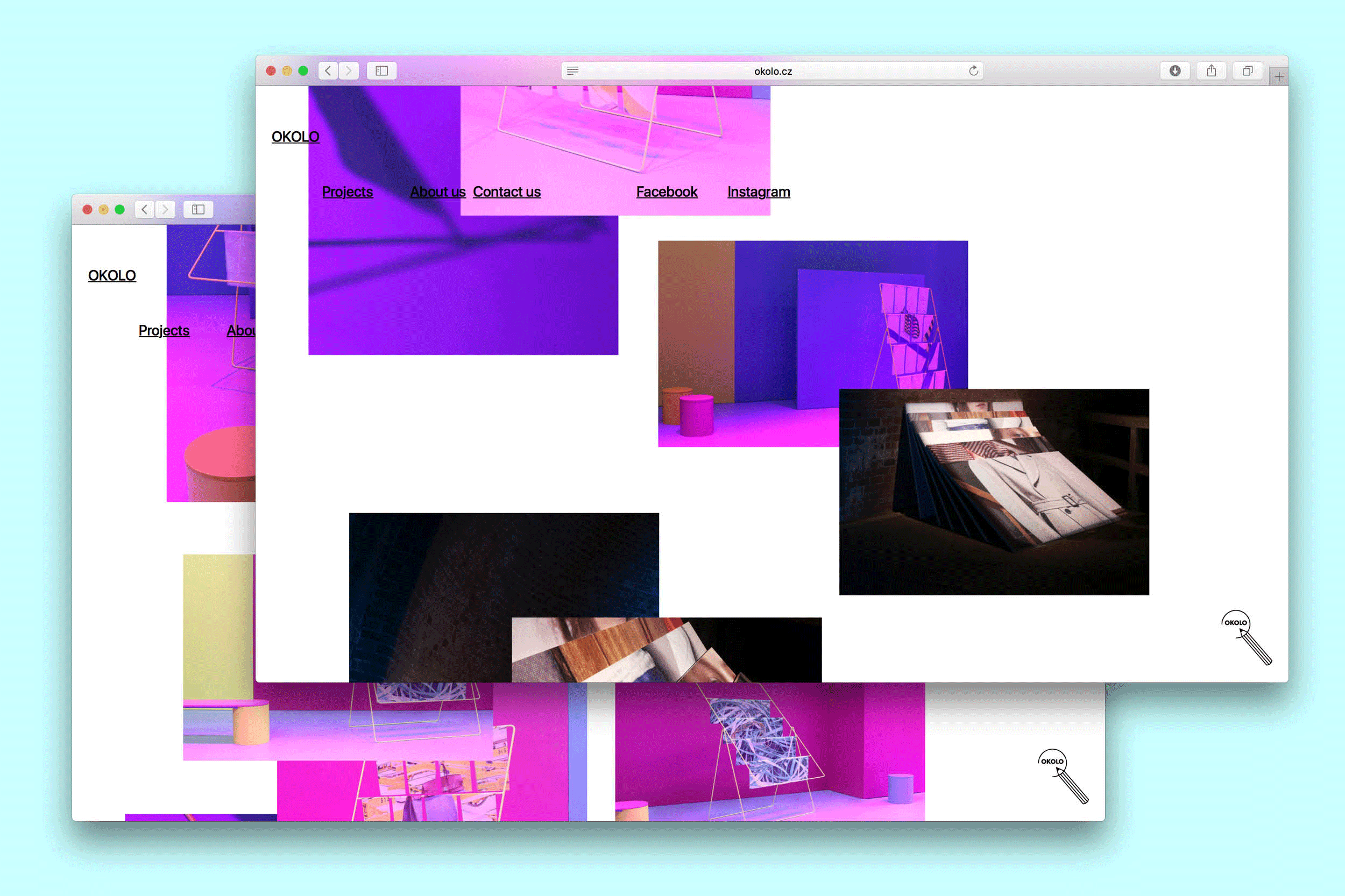Image resolution: width=1345 pixels, height=896 pixels.
Task: Reload the okolo.cz page
Action: (973, 71)
